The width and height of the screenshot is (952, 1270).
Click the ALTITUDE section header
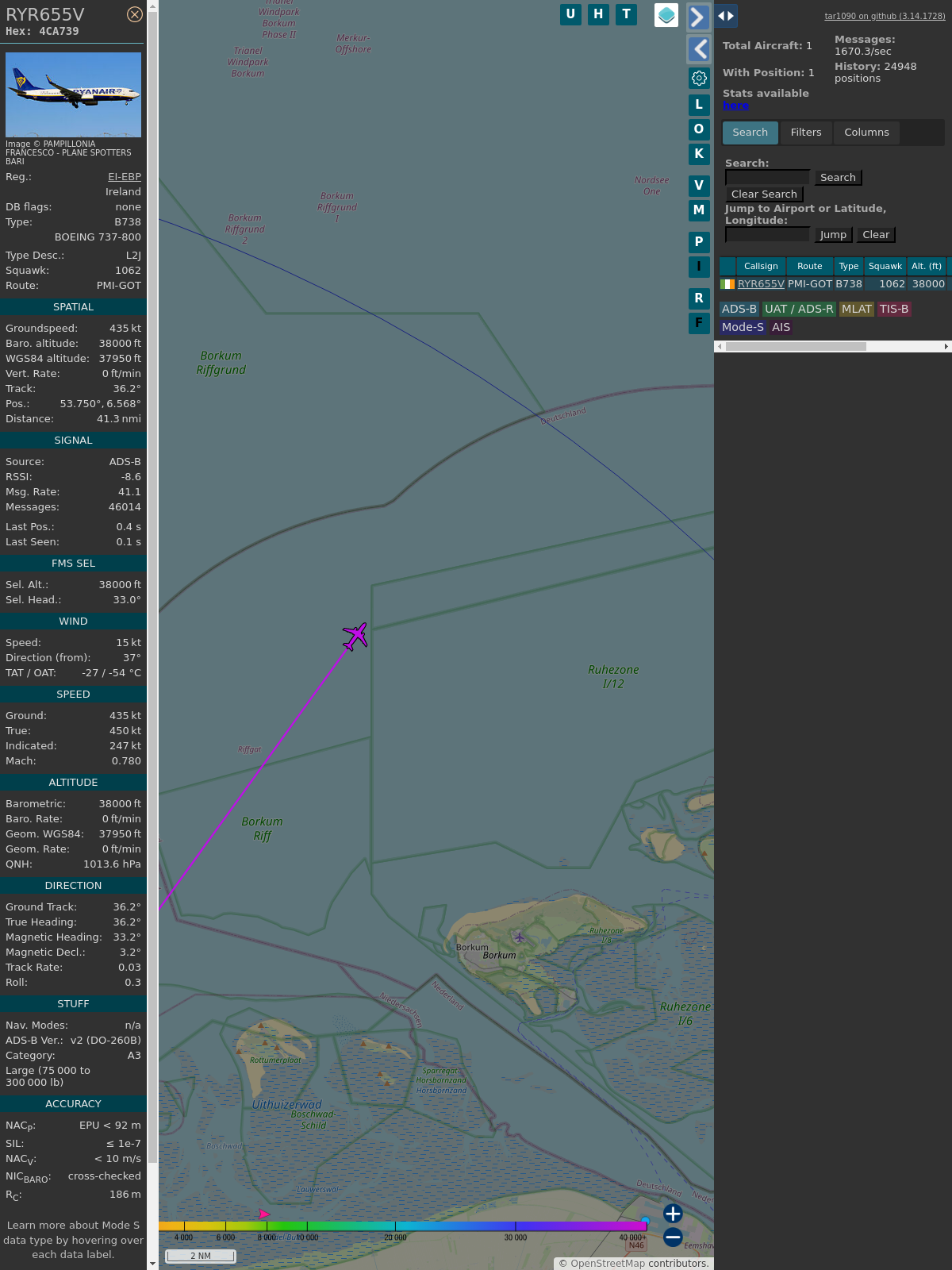[73, 783]
